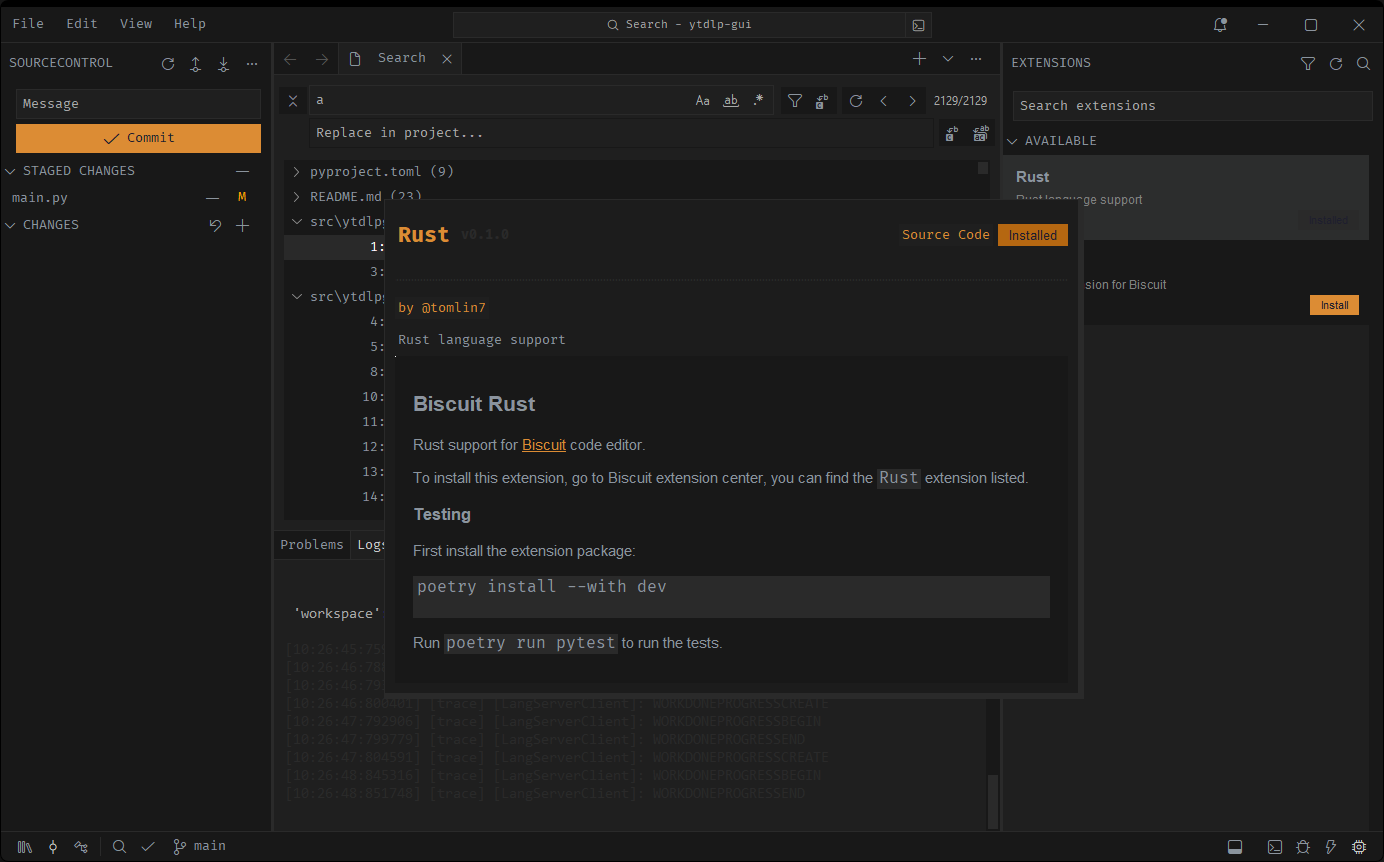The width and height of the screenshot is (1384, 862).
Task: Focus the commit Message input field
Action: [138, 104]
